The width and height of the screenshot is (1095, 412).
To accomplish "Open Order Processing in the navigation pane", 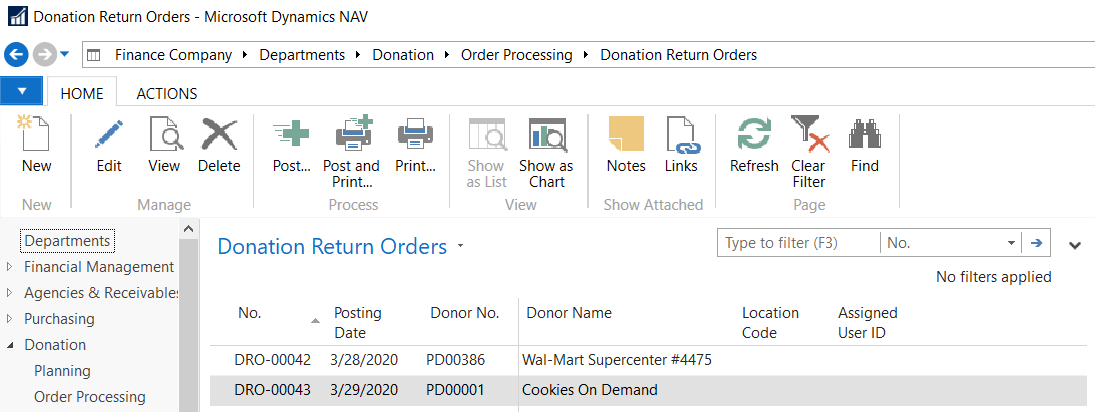I will (x=90, y=397).
